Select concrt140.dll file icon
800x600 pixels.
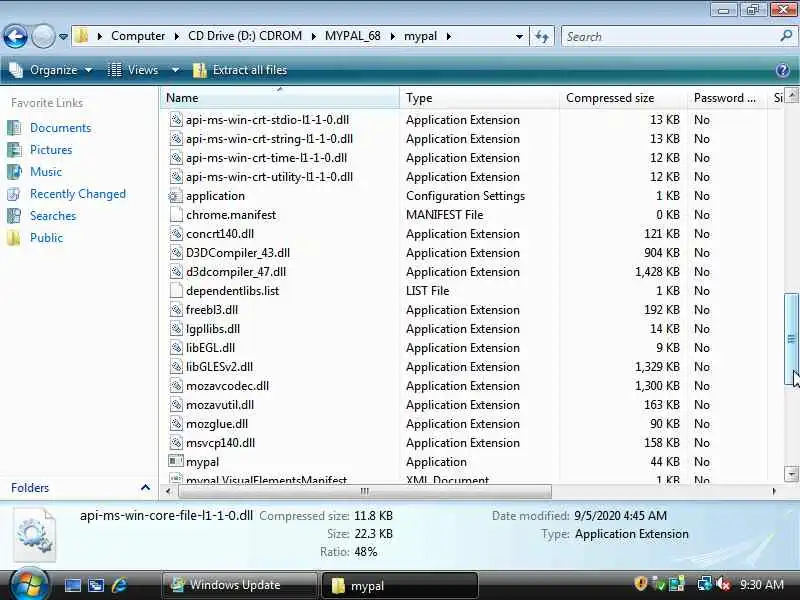(x=176, y=234)
